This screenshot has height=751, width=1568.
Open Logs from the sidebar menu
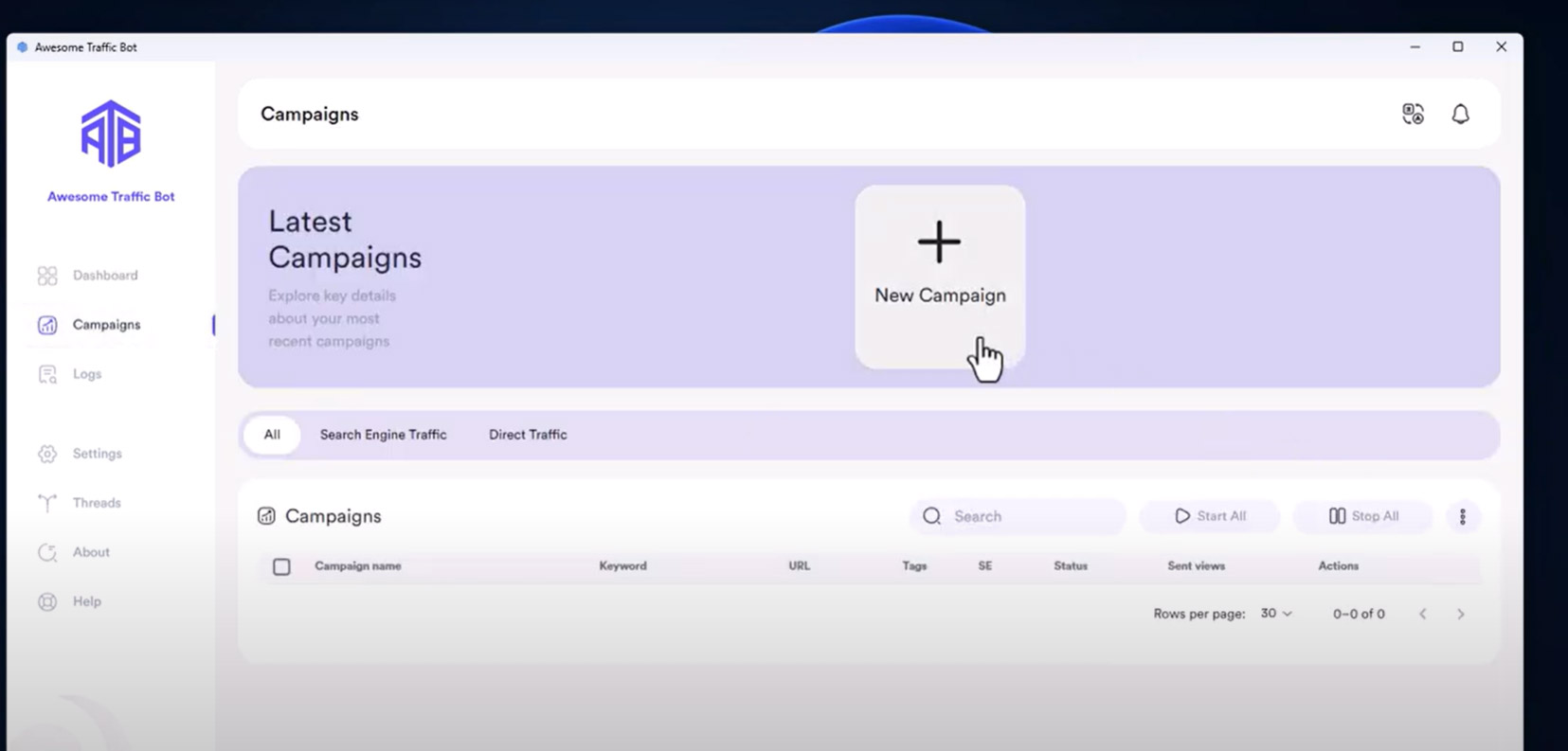[x=87, y=374]
